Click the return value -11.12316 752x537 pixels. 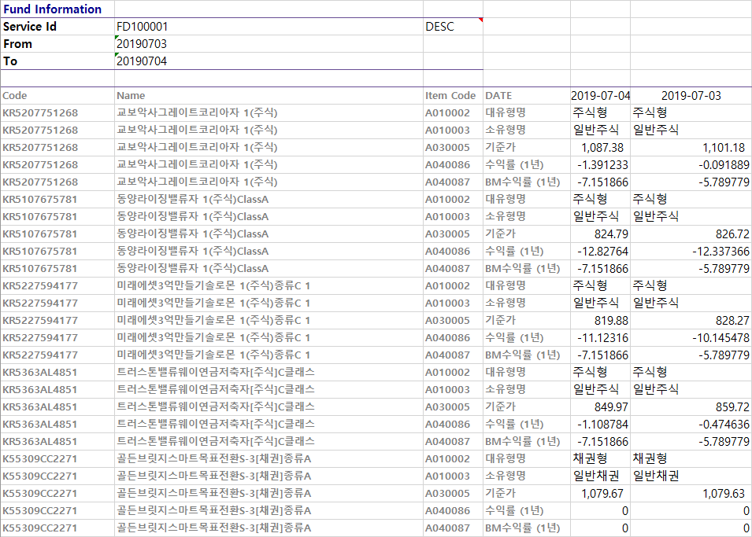[x=602, y=337]
